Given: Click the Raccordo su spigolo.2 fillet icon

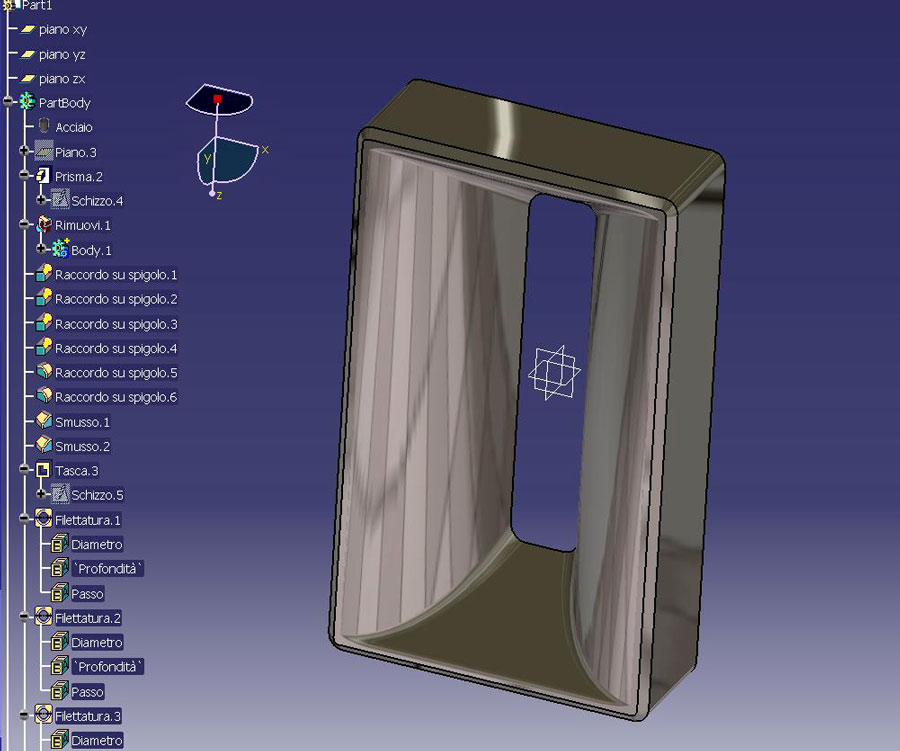Looking at the screenshot, I should [x=44, y=297].
